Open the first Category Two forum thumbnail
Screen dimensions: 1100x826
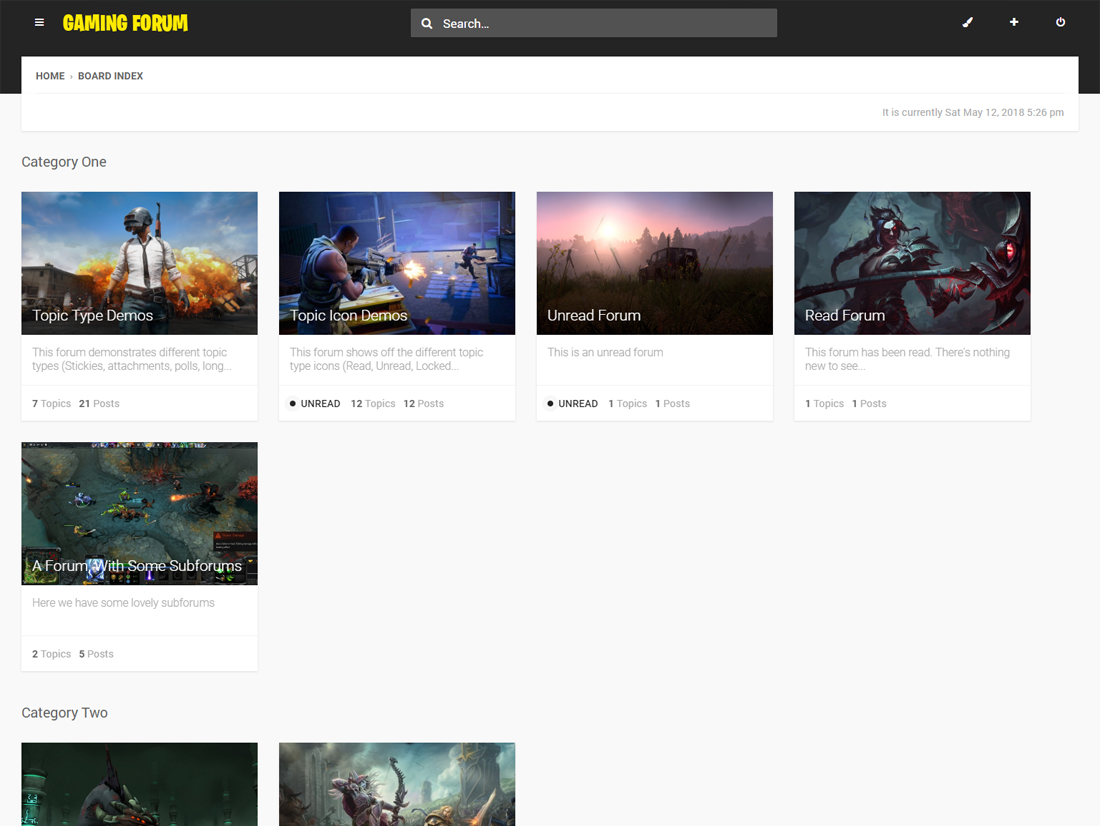[140, 785]
